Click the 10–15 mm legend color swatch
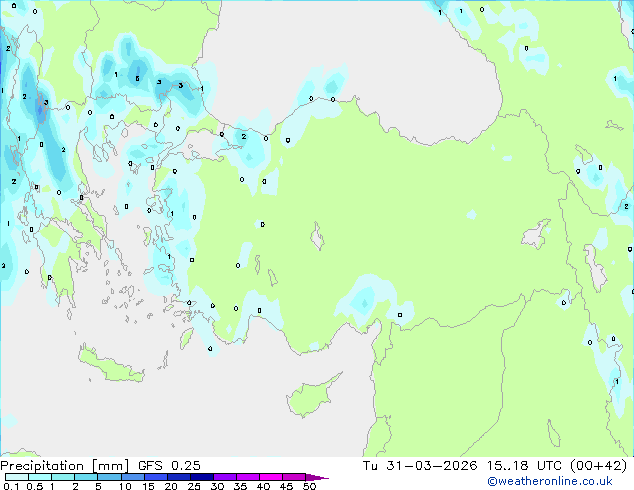Image resolution: width=634 pixels, height=490 pixels. [132, 477]
